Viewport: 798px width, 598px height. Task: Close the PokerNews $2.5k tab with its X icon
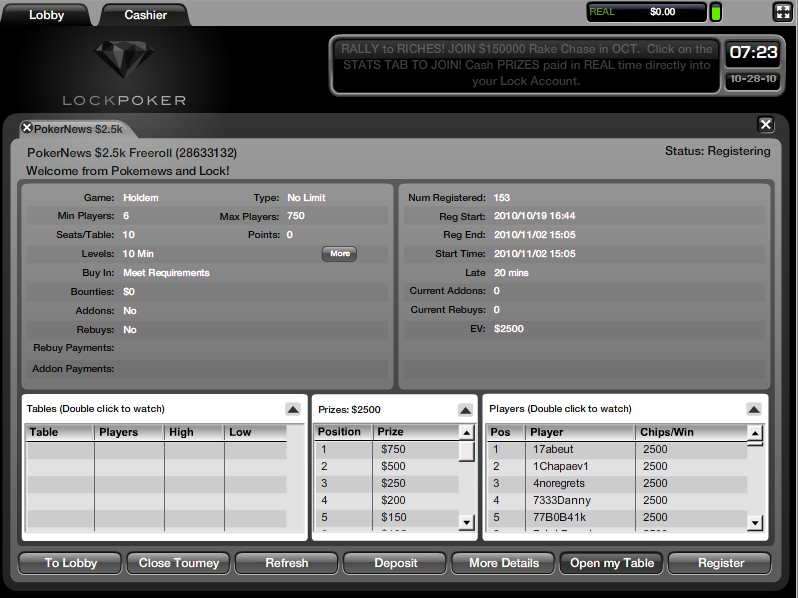(x=27, y=128)
